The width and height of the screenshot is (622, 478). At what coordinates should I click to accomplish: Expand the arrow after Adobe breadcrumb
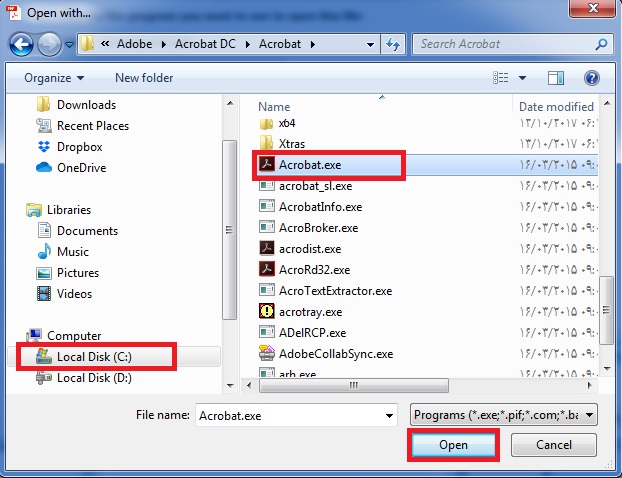163,44
